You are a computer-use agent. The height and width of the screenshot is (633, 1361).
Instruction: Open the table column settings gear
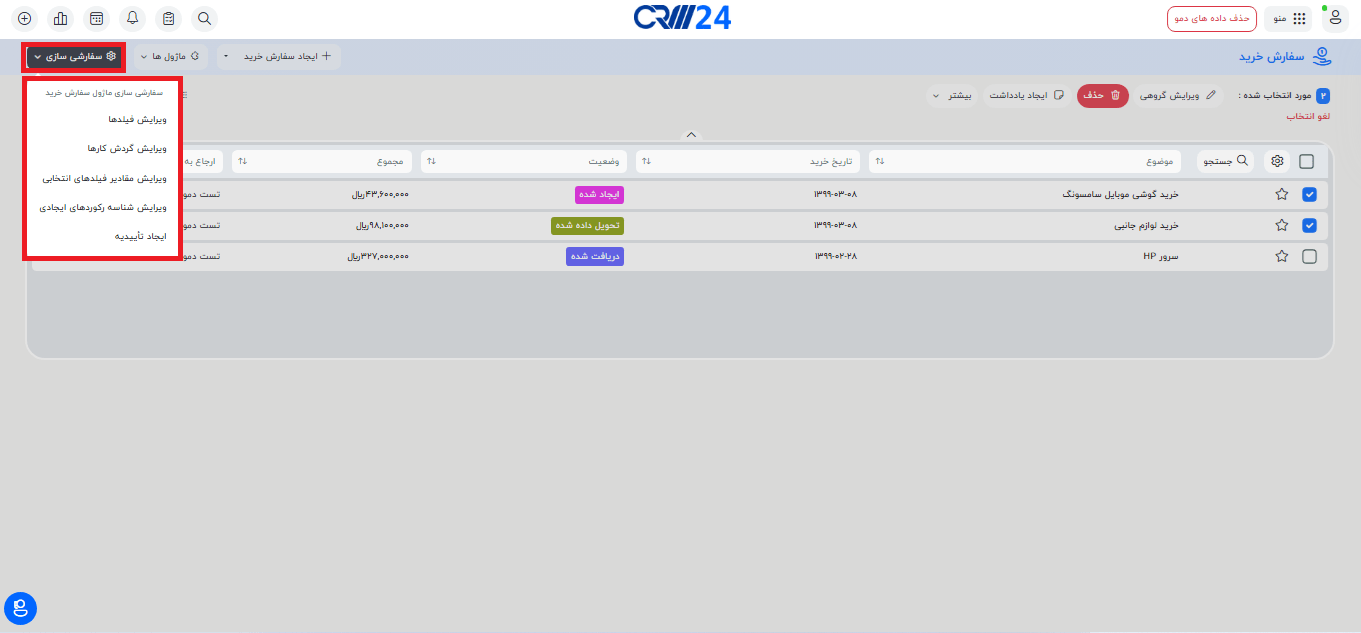pyautogui.click(x=1277, y=161)
